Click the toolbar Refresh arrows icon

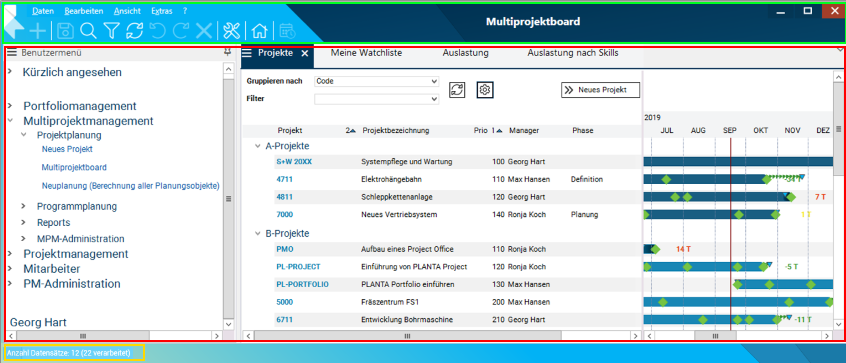[x=134, y=31]
